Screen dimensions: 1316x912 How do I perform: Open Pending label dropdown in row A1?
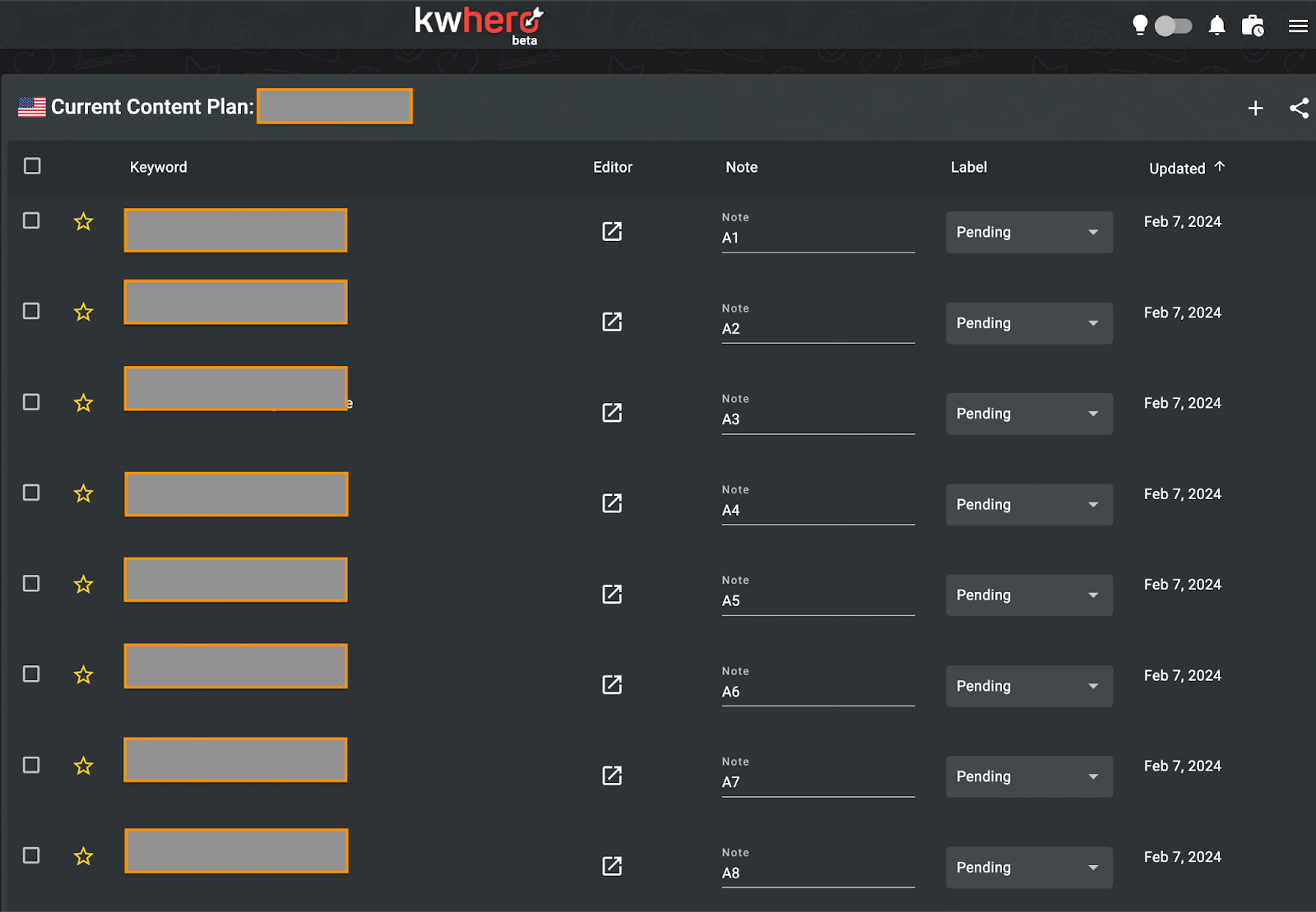[1029, 232]
